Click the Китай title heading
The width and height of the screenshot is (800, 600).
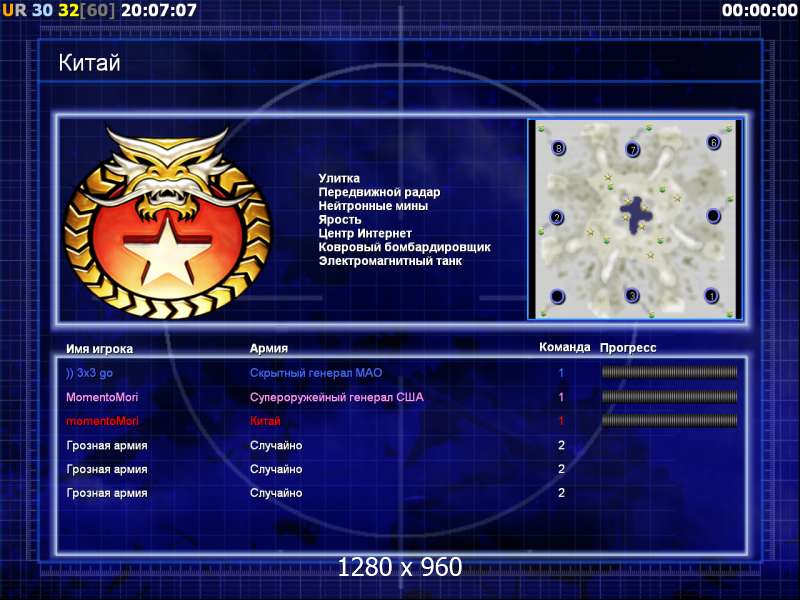tap(89, 63)
